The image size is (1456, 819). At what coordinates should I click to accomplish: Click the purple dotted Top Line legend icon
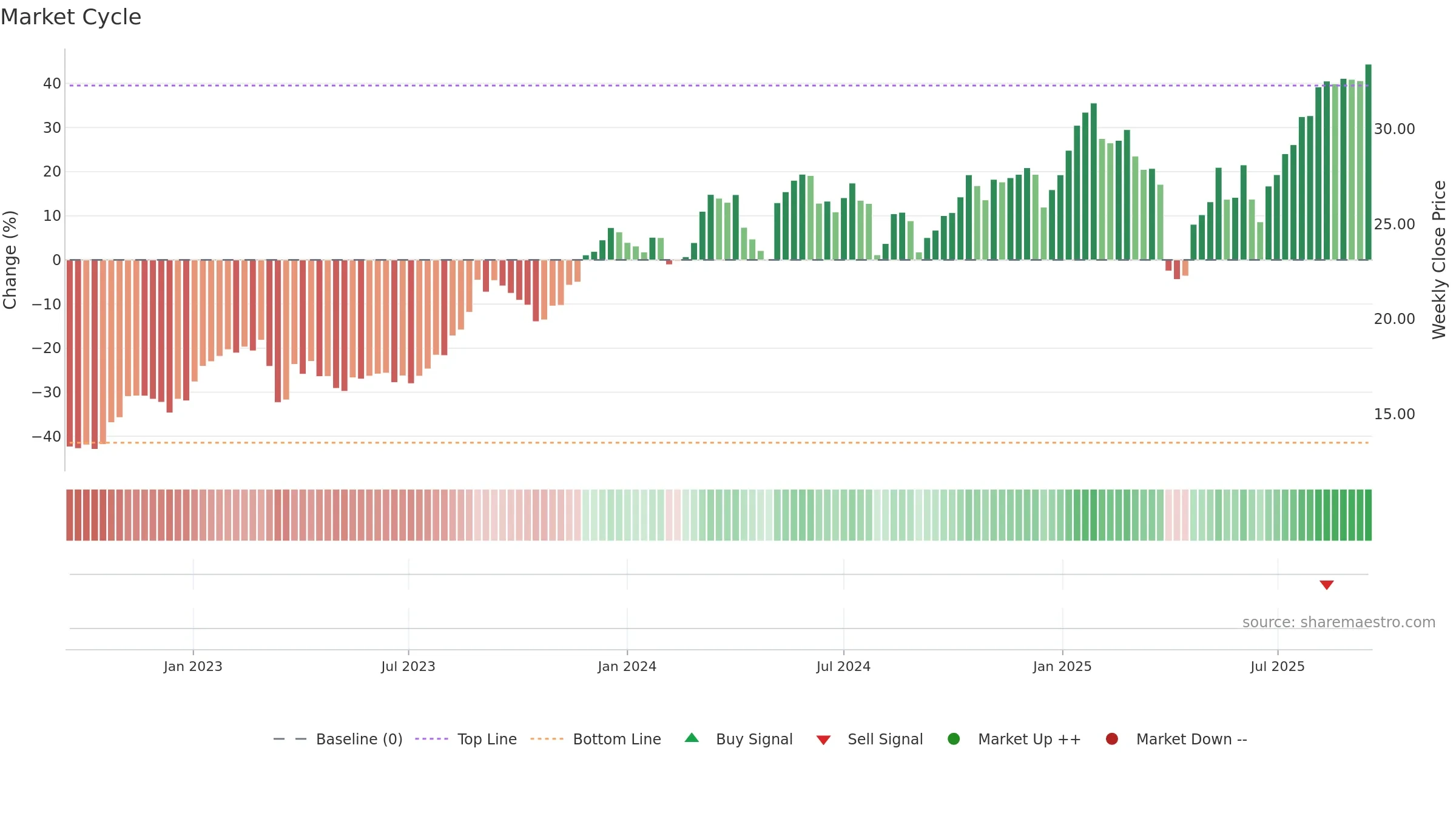click(x=431, y=739)
